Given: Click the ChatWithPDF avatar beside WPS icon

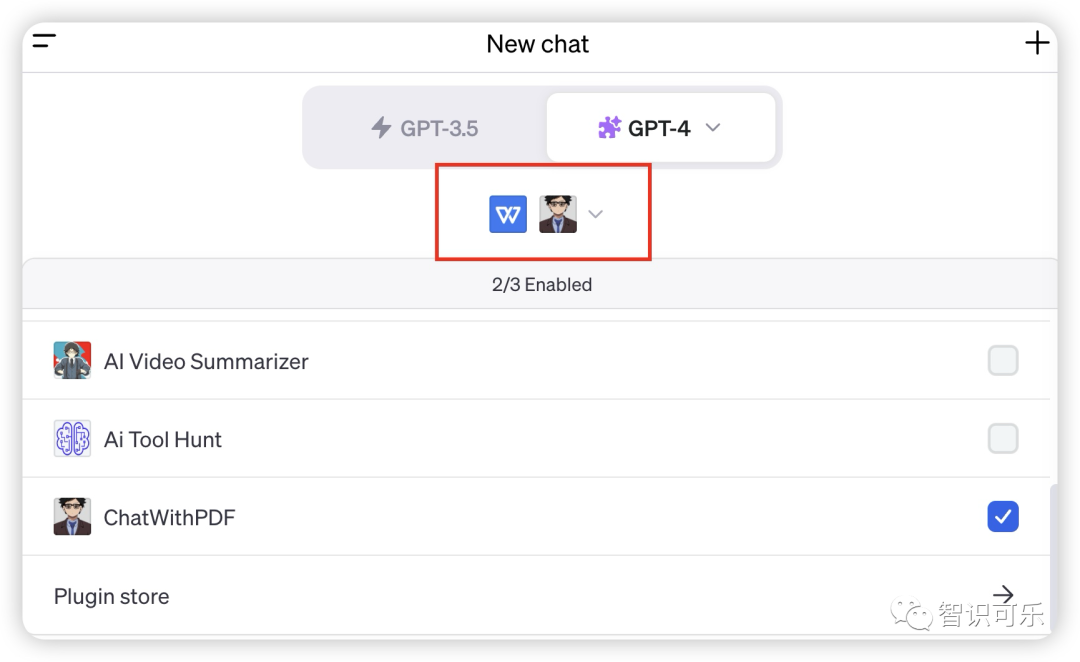Looking at the screenshot, I should tap(558, 214).
